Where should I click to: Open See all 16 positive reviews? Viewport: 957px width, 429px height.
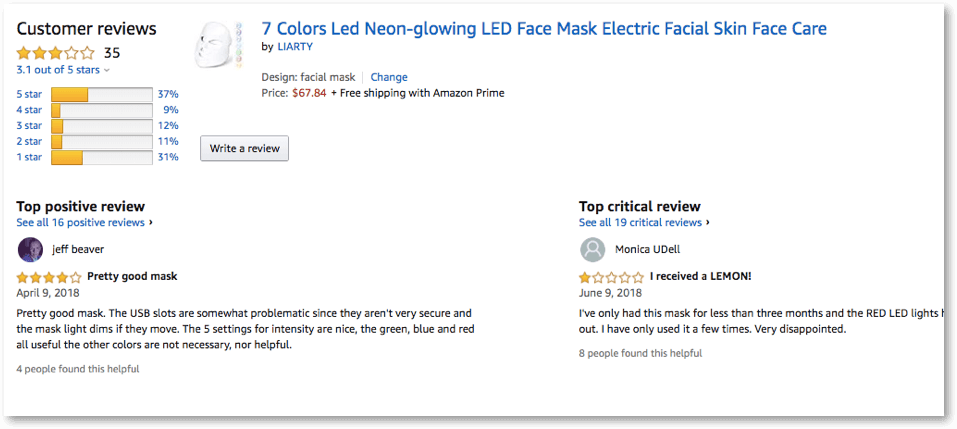[x=84, y=222]
